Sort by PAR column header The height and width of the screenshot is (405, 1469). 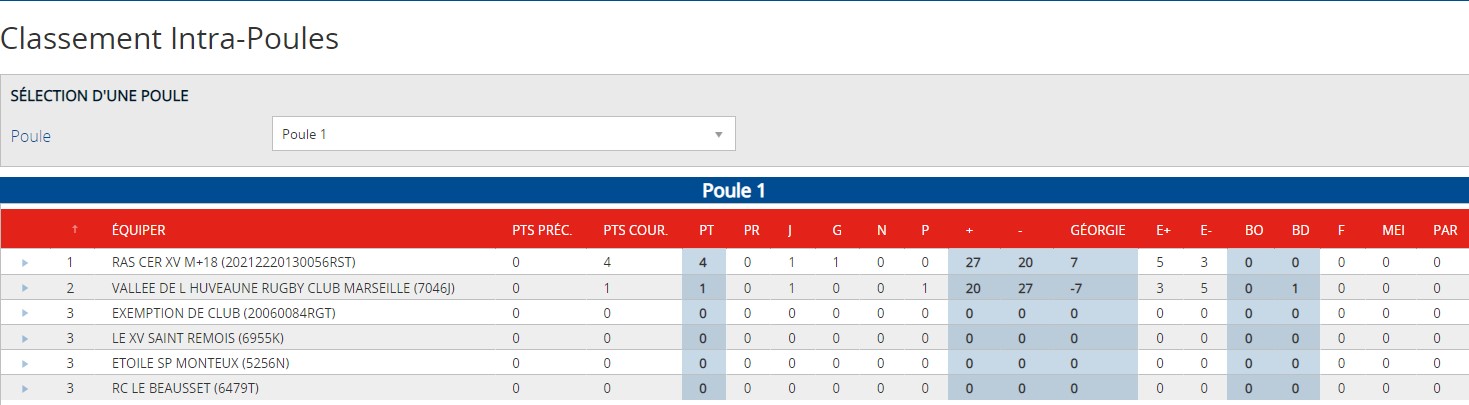(1445, 230)
